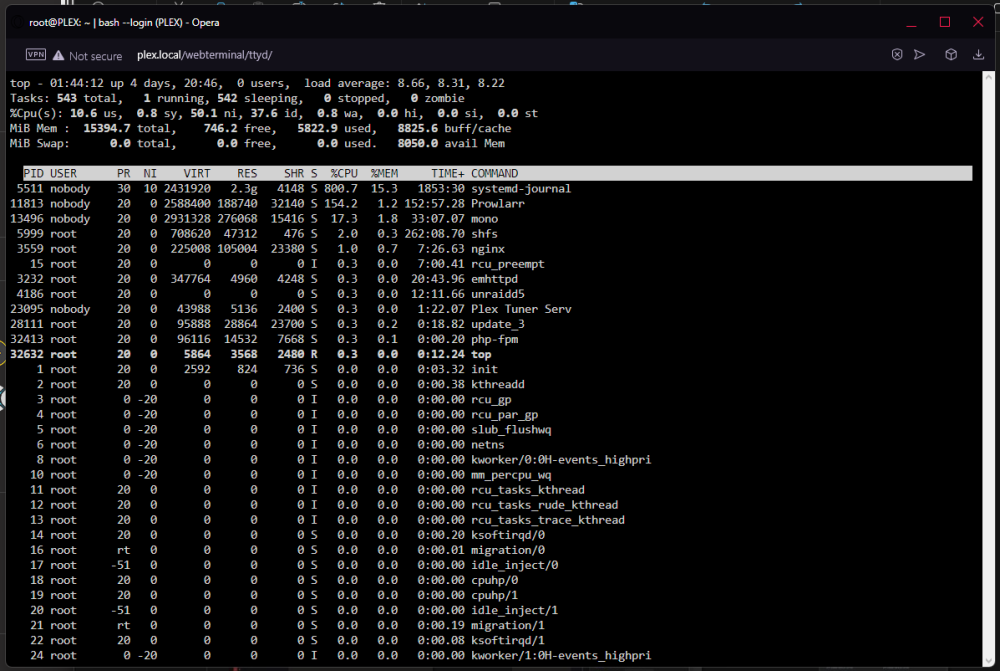Select the update_3 process name

coord(497,324)
